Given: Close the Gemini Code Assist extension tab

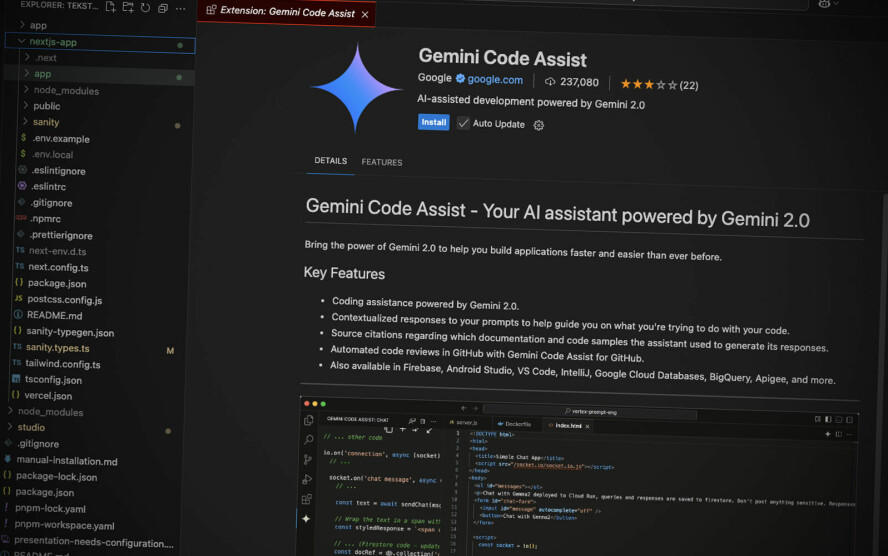Looking at the screenshot, I should coord(365,15).
